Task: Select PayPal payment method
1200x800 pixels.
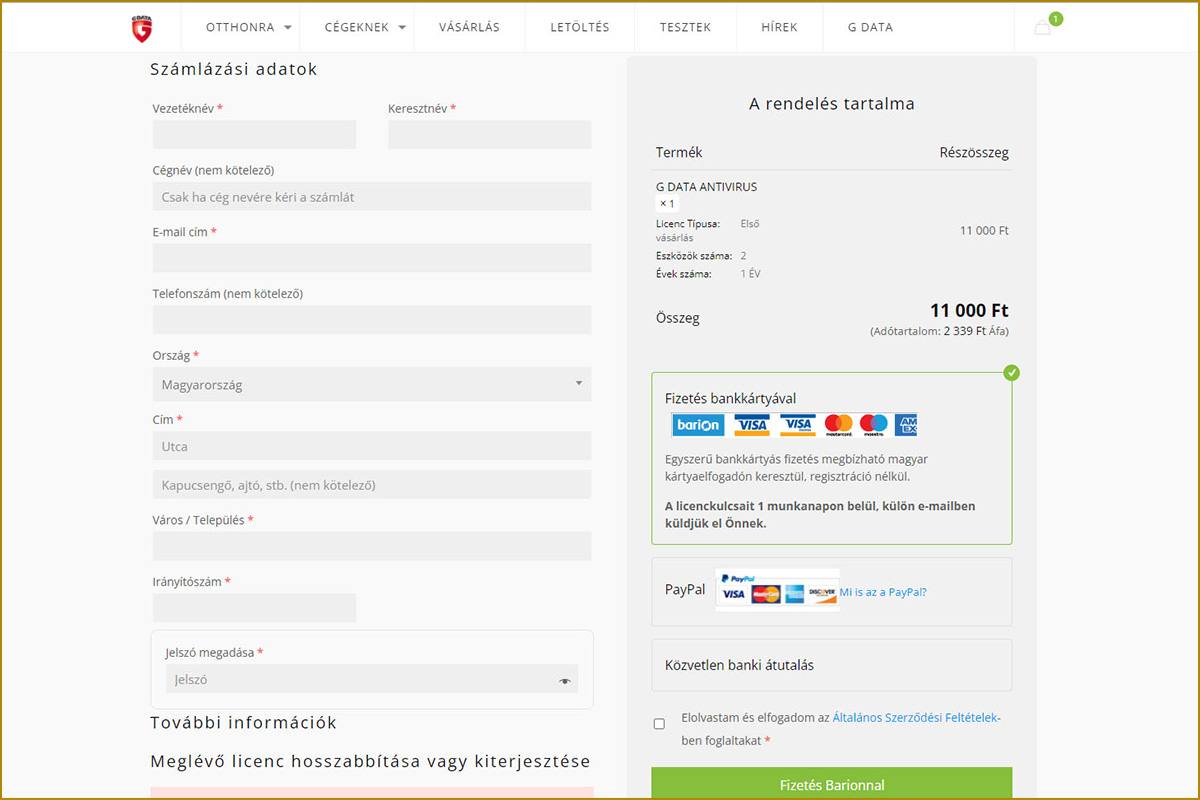Action: tap(685, 590)
